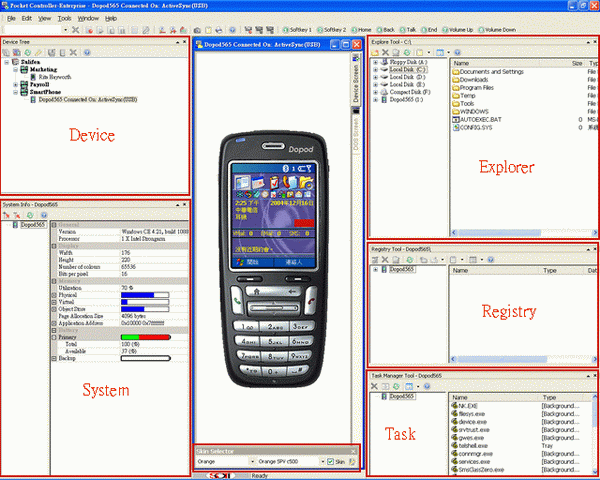Click the skin settings icon beside Skin checkbox
The height and width of the screenshot is (480, 600).
(x=352, y=462)
